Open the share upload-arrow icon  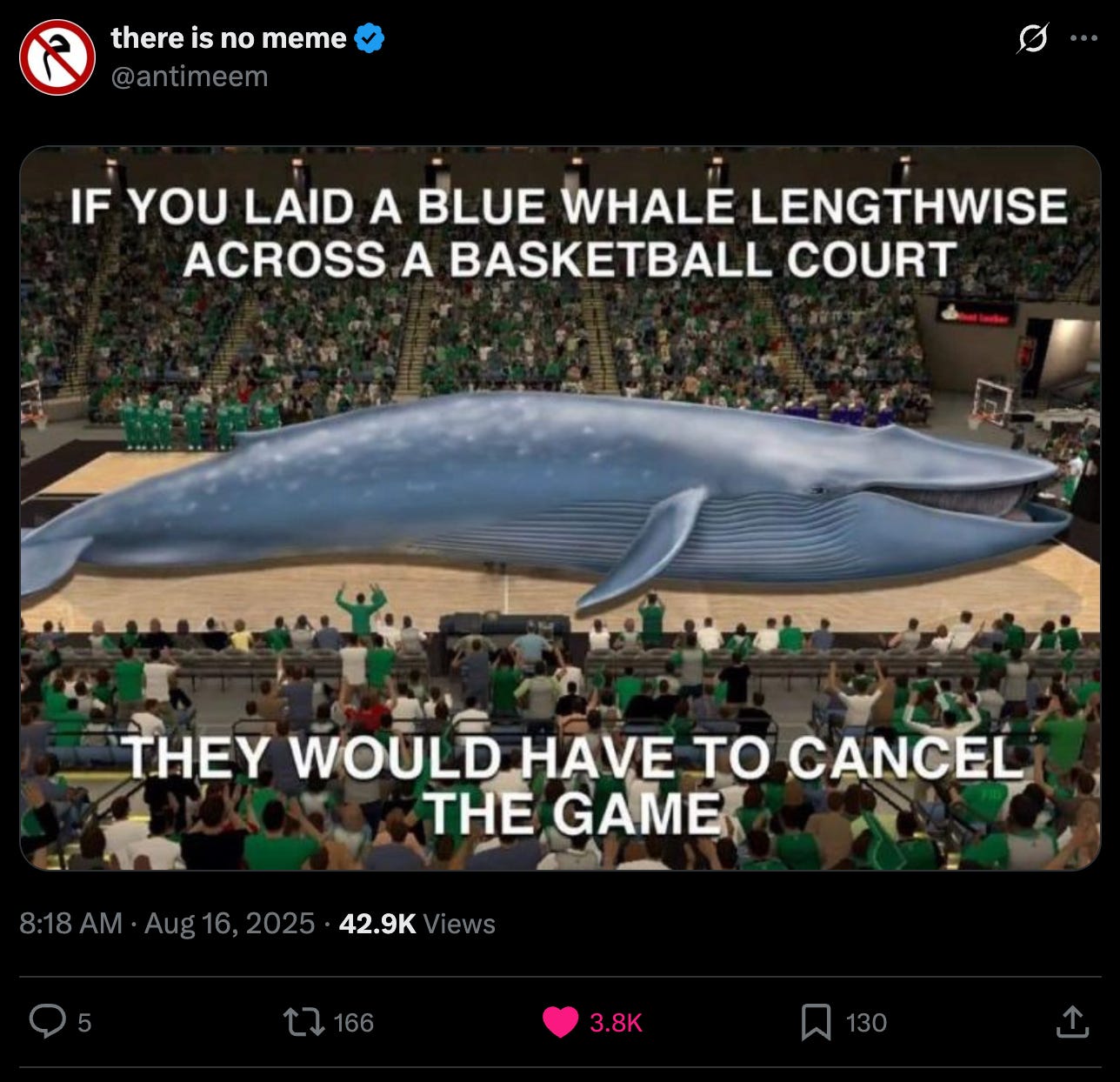click(1072, 1022)
